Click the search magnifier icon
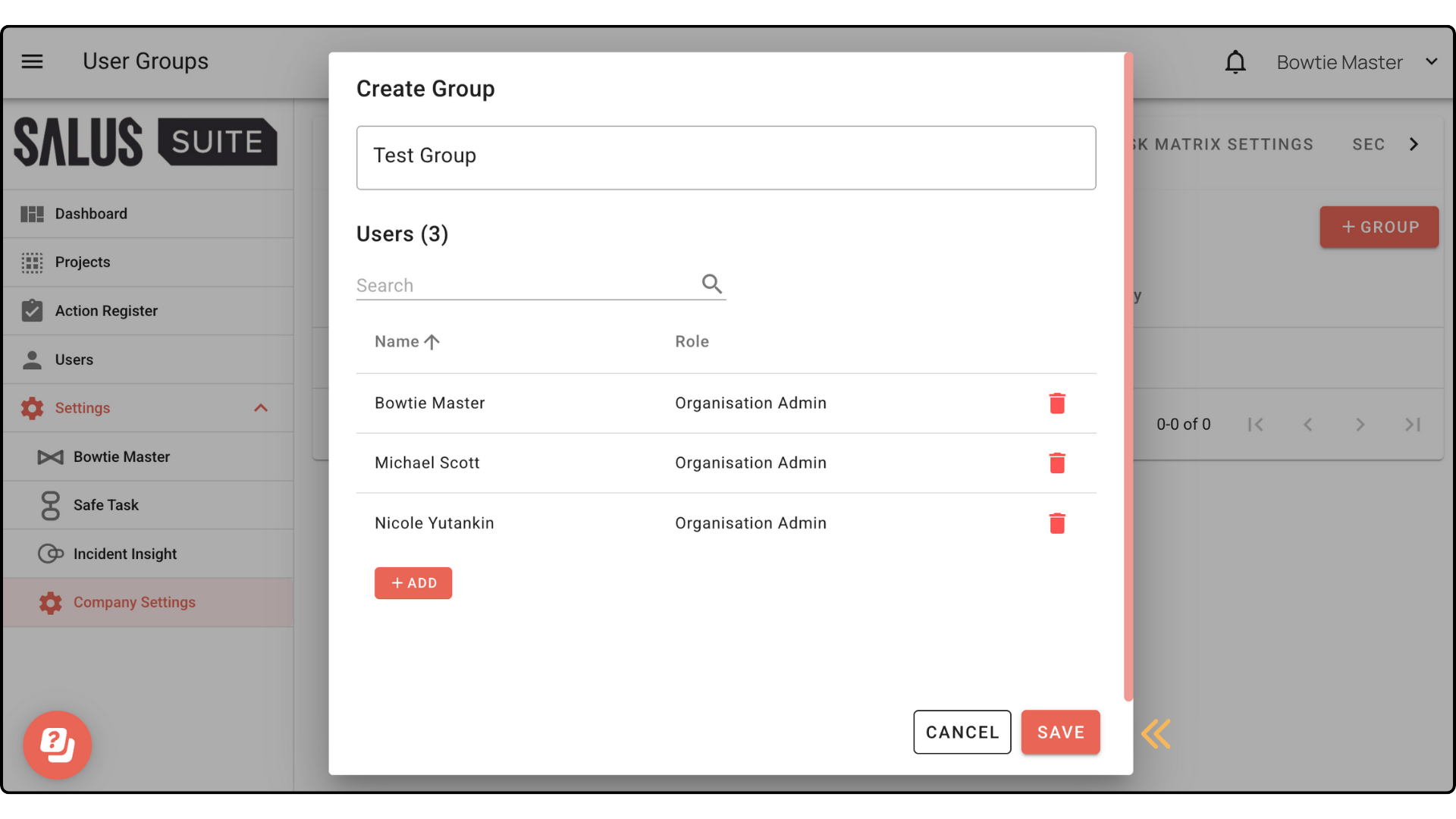 click(x=711, y=284)
